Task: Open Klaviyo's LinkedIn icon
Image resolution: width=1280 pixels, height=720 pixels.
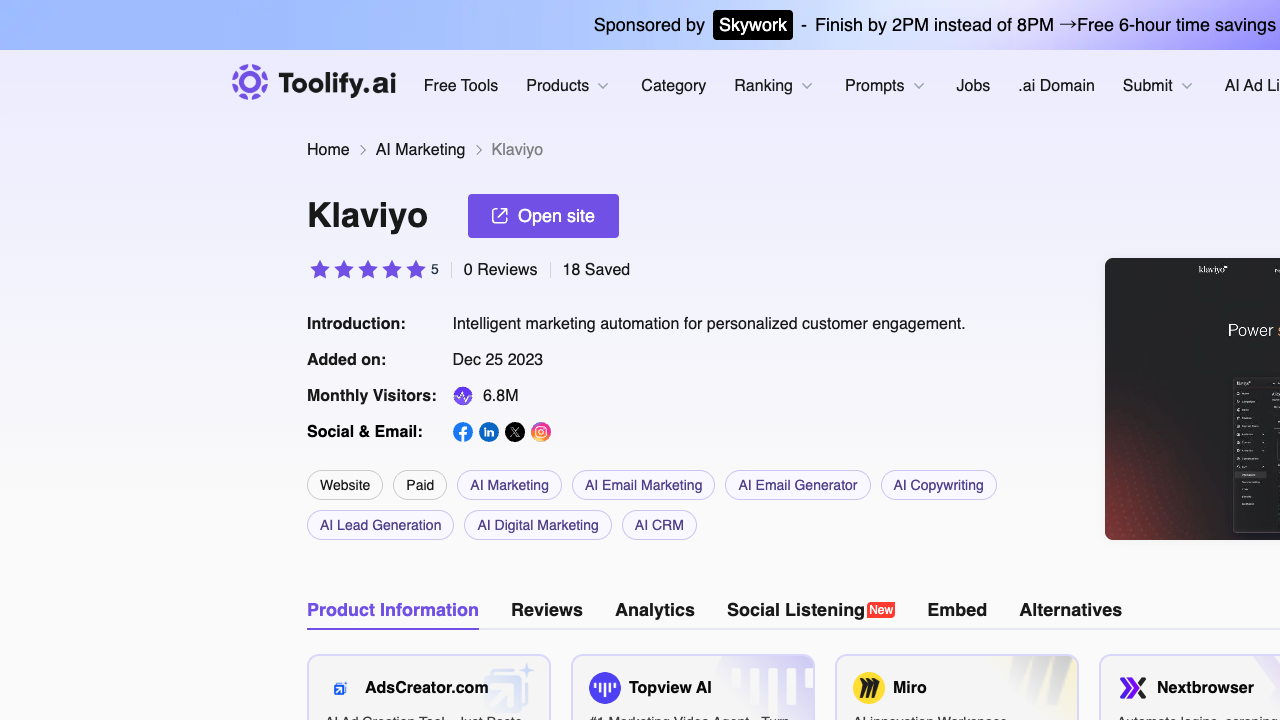Action: (489, 432)
